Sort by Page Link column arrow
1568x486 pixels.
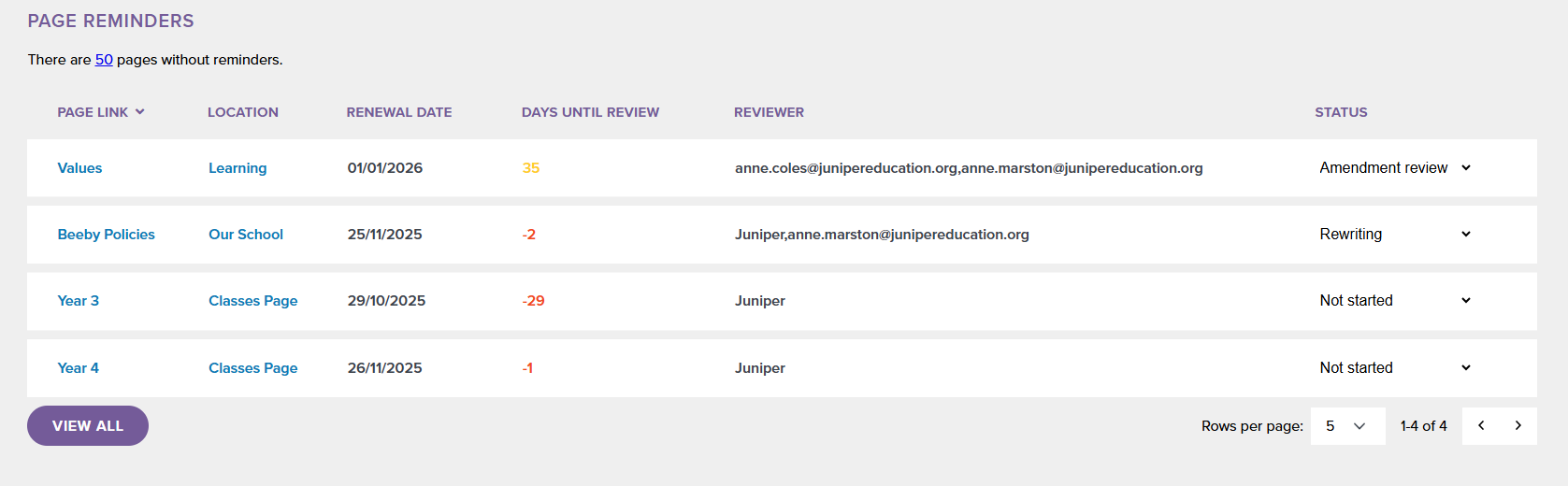[x=139, y=112]
